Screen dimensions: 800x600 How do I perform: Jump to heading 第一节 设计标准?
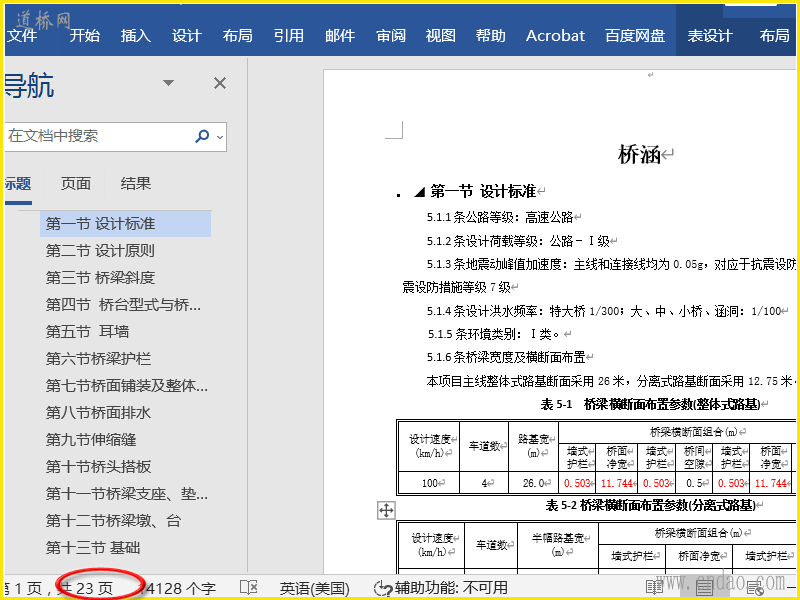coord(126,224)
